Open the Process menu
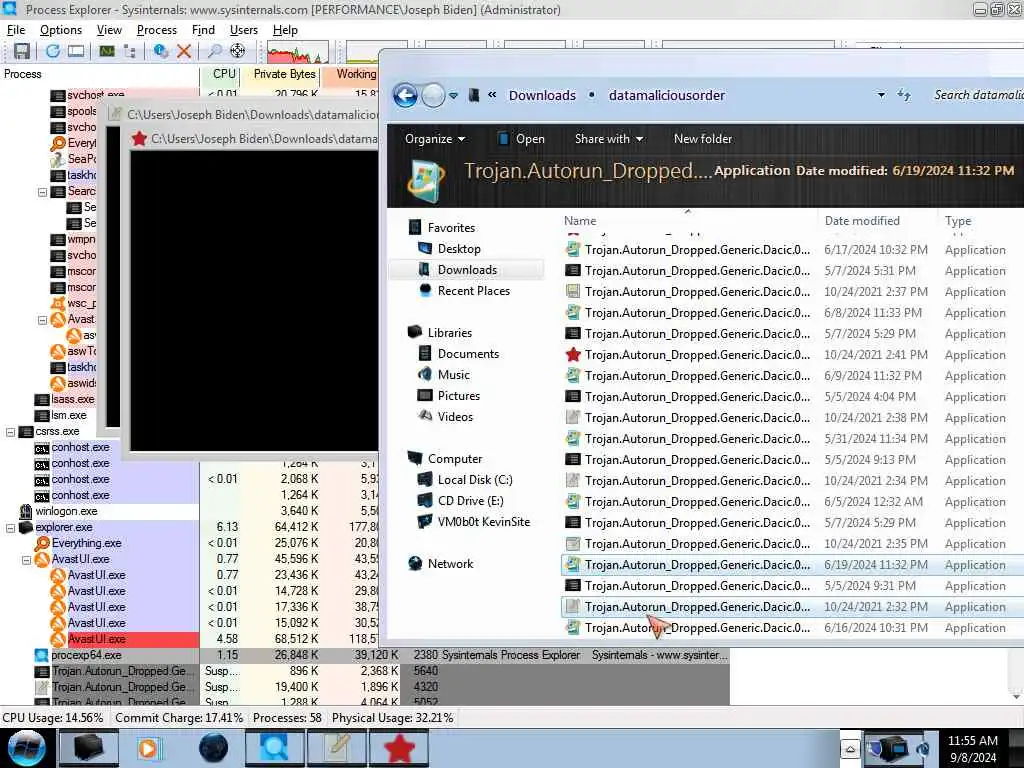Viewport: 1024px width, 768px height. click(x=157, y=30)
